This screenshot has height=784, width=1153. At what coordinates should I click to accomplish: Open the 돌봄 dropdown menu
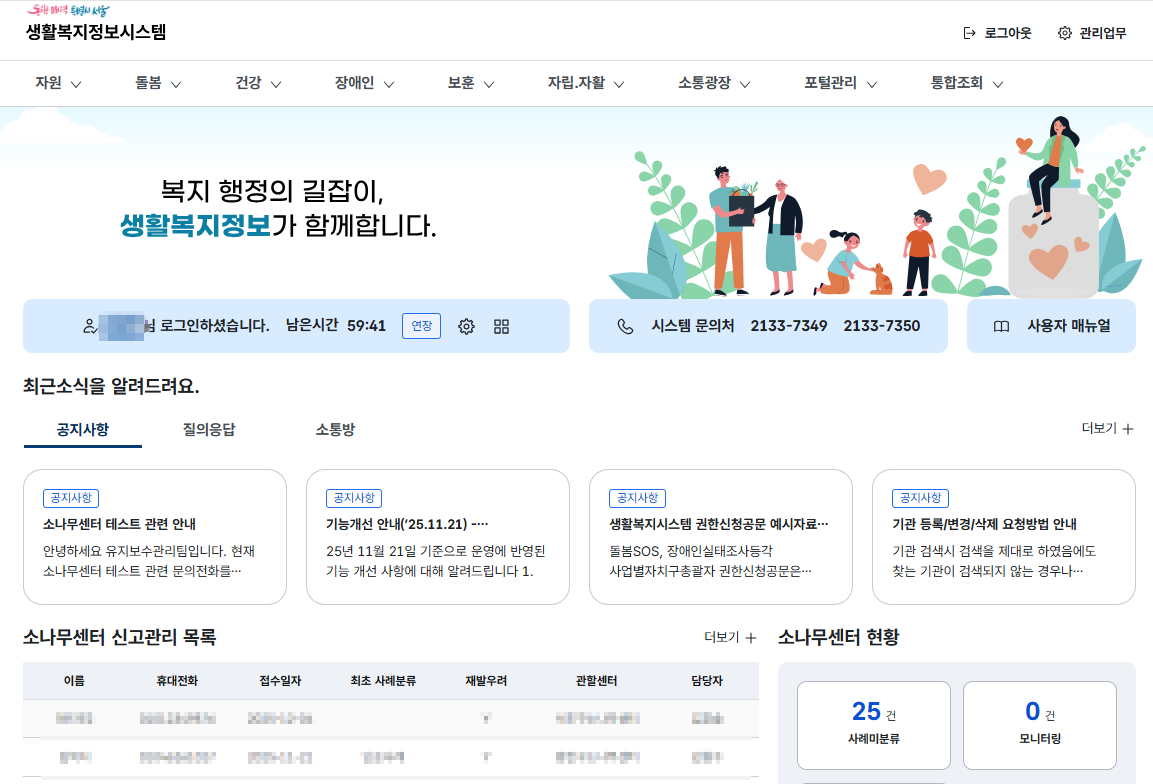(157, 83)
